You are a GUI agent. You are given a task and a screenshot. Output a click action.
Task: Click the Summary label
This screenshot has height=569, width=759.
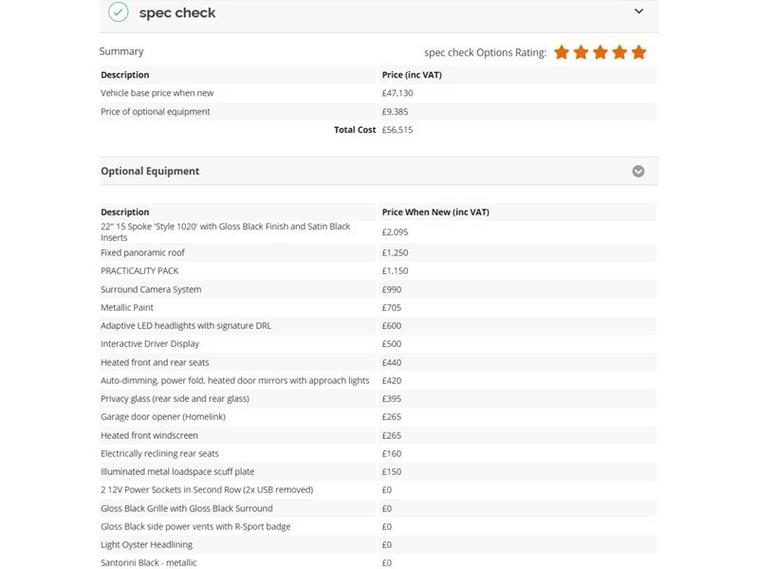(121, 51)
